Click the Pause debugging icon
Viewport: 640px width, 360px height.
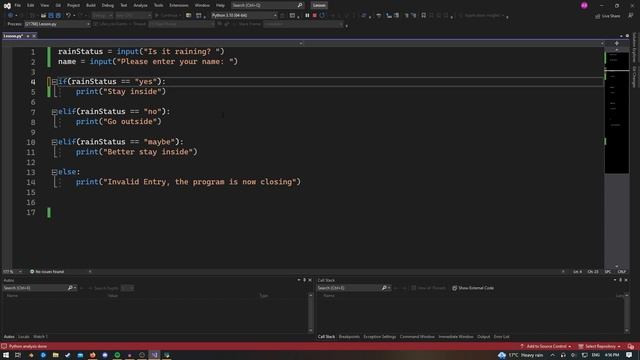point(307,16)
